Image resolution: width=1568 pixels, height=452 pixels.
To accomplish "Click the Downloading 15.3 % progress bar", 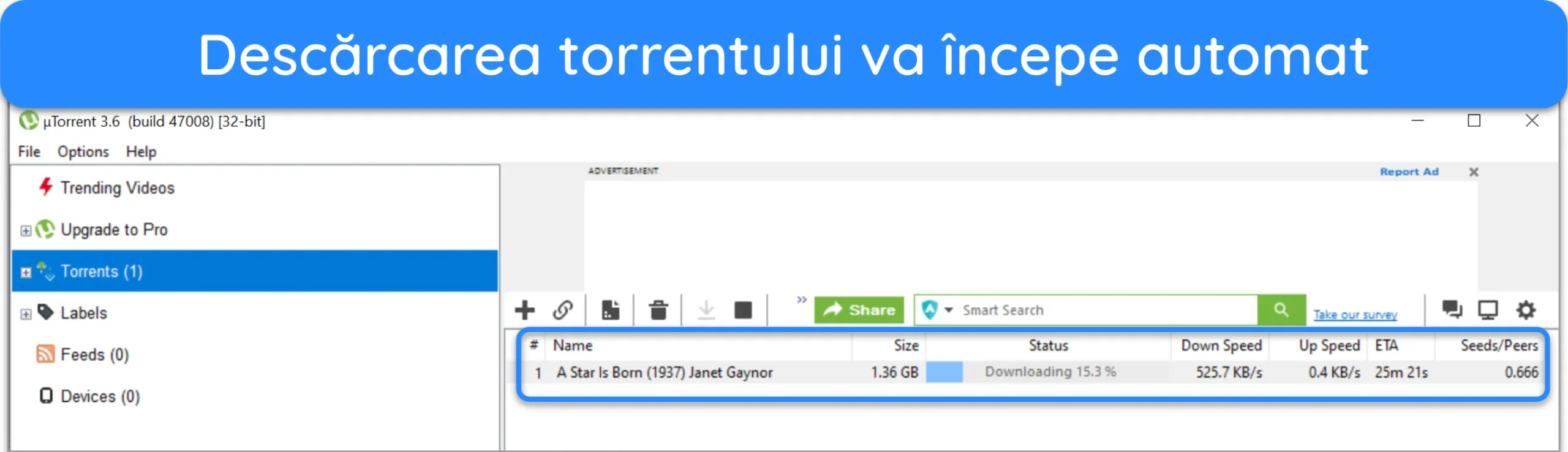I will click(1048, 372).
